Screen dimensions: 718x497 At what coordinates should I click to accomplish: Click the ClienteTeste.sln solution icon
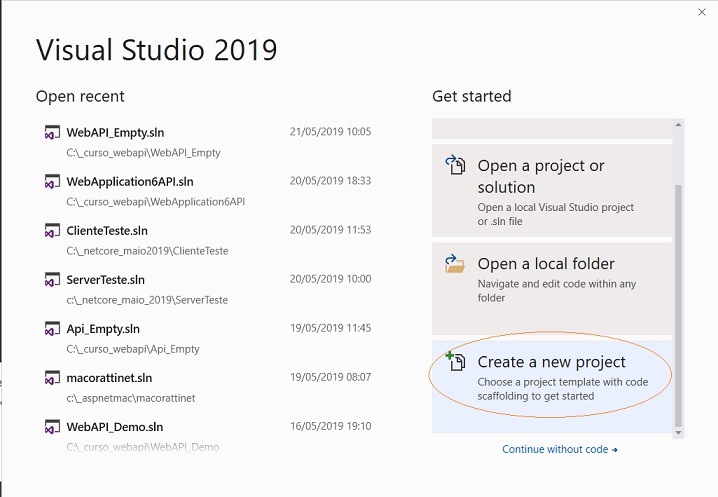[52, 230]
